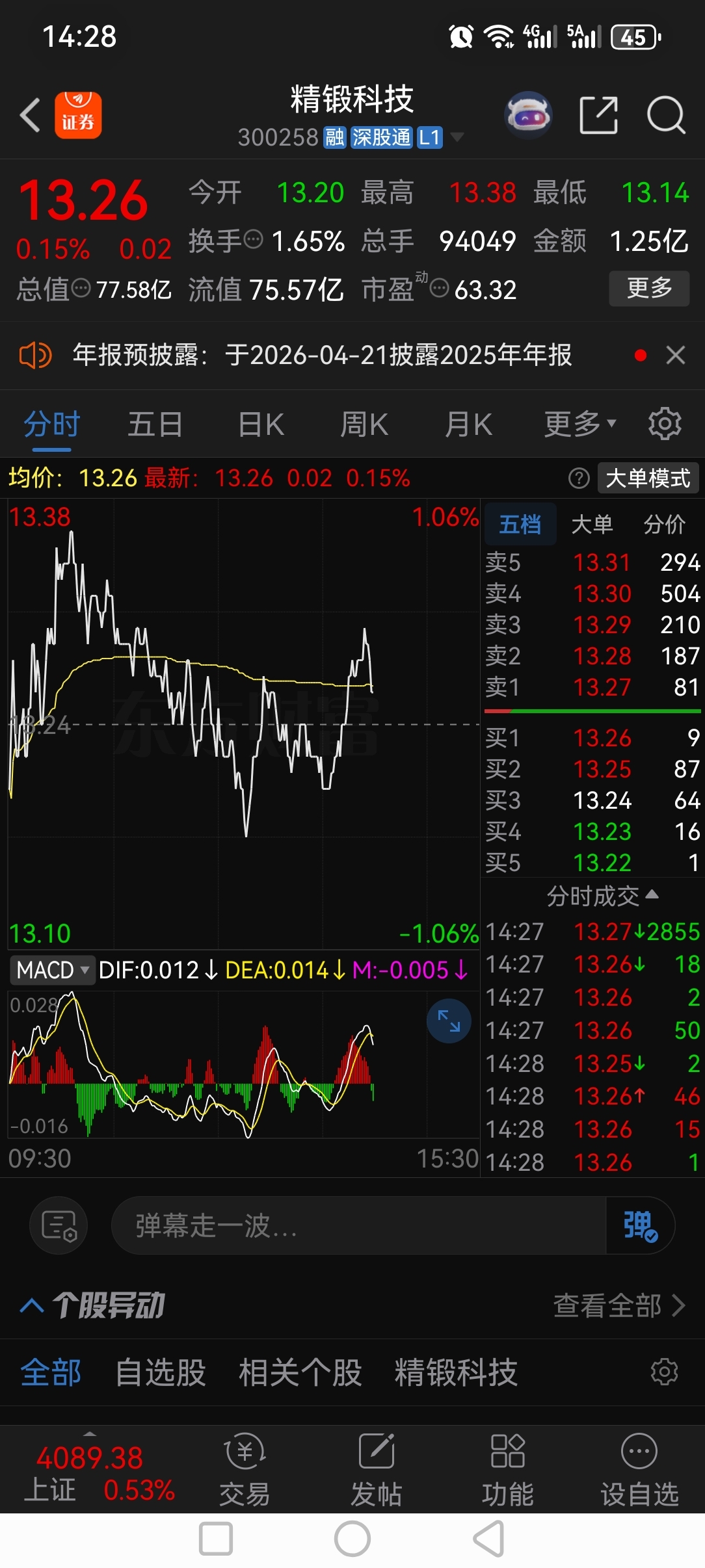This screenshot has height=1568, width=705.
Task: Tap the 14:27 13.27 2855 trade row
Action: pos(592,932)
